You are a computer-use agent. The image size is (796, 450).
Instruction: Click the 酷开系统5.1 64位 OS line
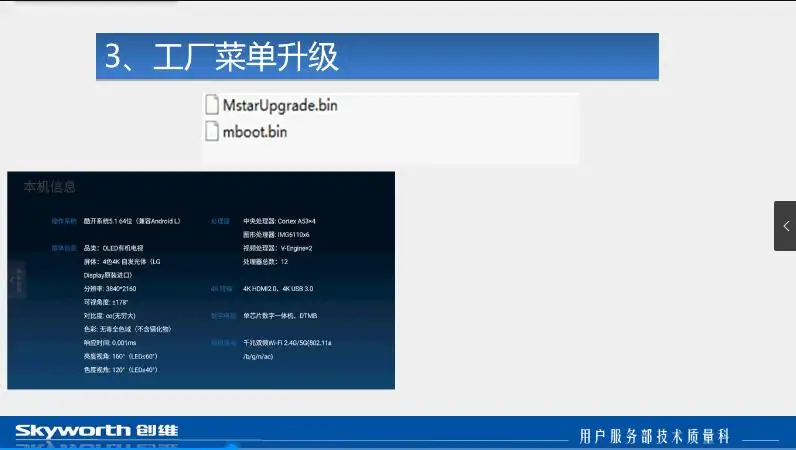[x=132, y=221]
